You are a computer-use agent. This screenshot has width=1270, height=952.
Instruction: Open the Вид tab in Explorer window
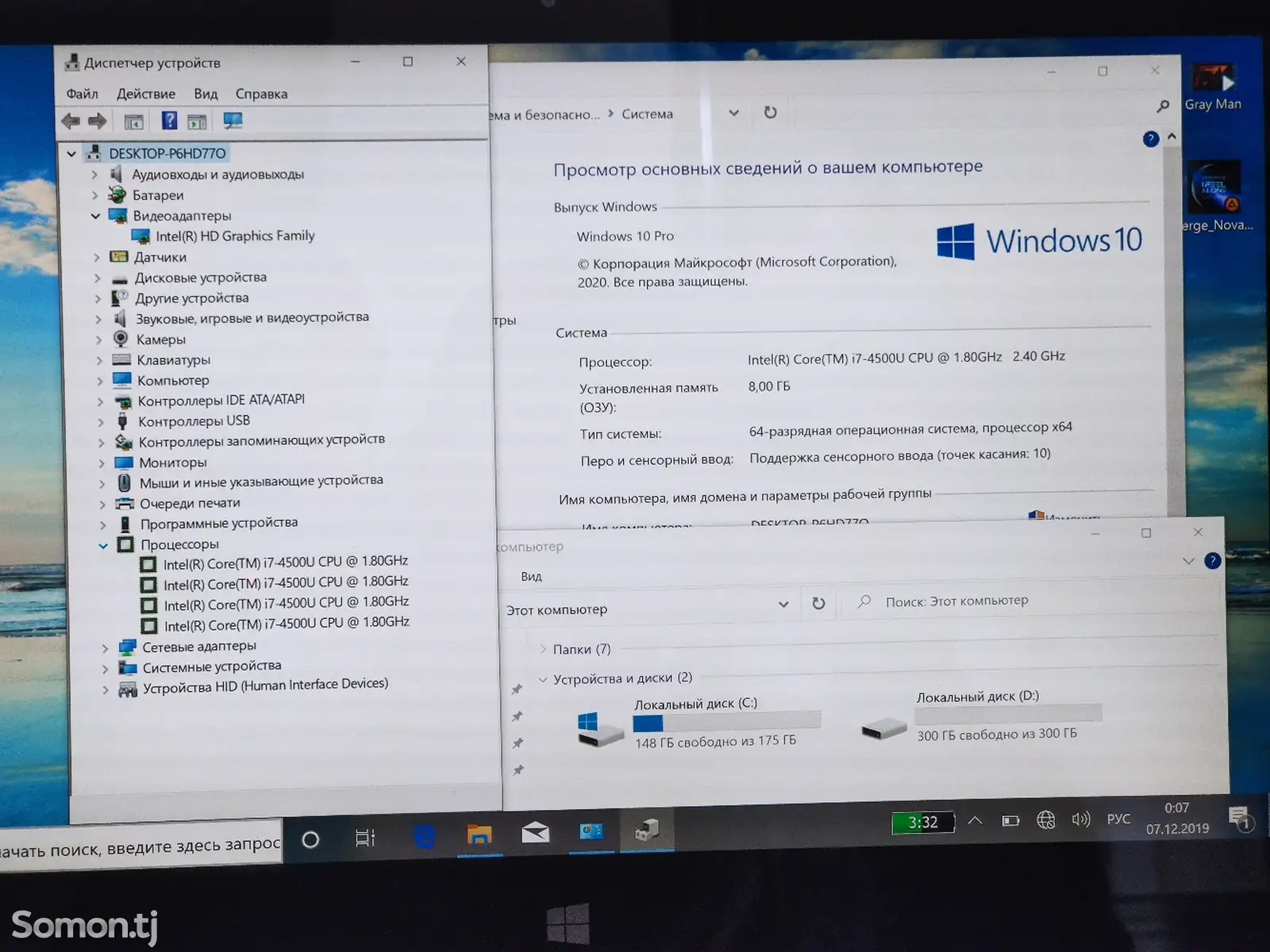point(531,577)
